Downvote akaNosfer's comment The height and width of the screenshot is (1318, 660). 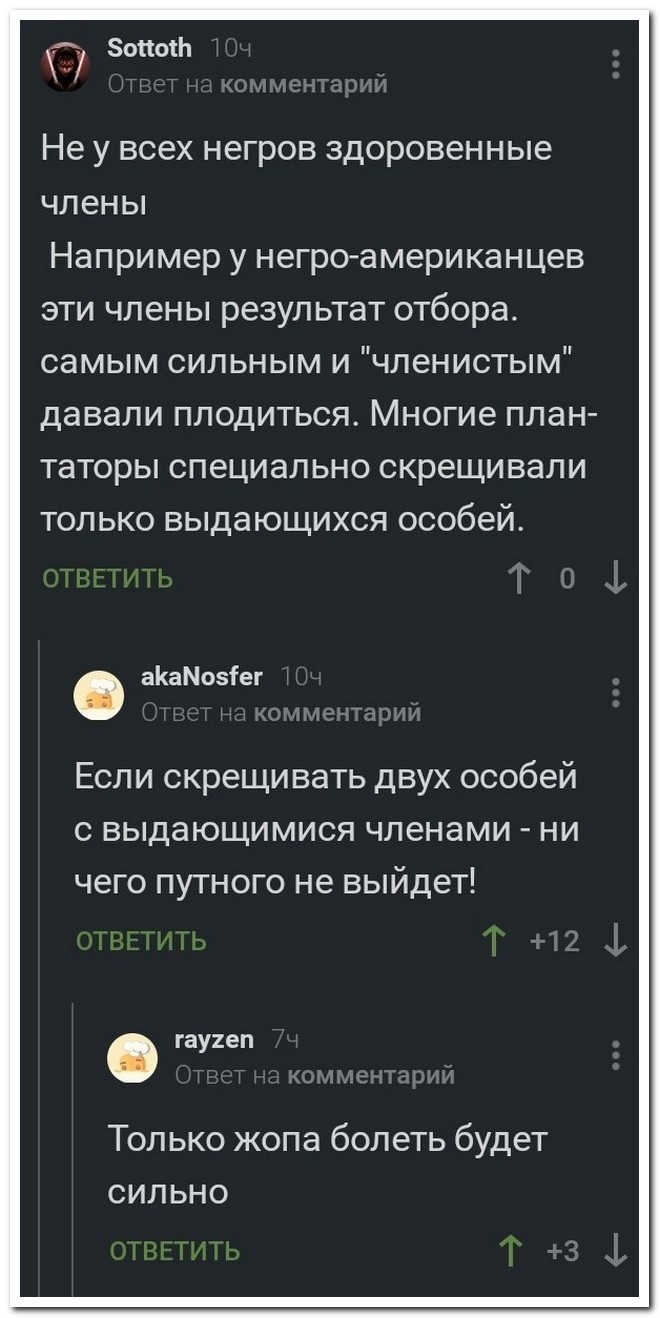(616, 940)
